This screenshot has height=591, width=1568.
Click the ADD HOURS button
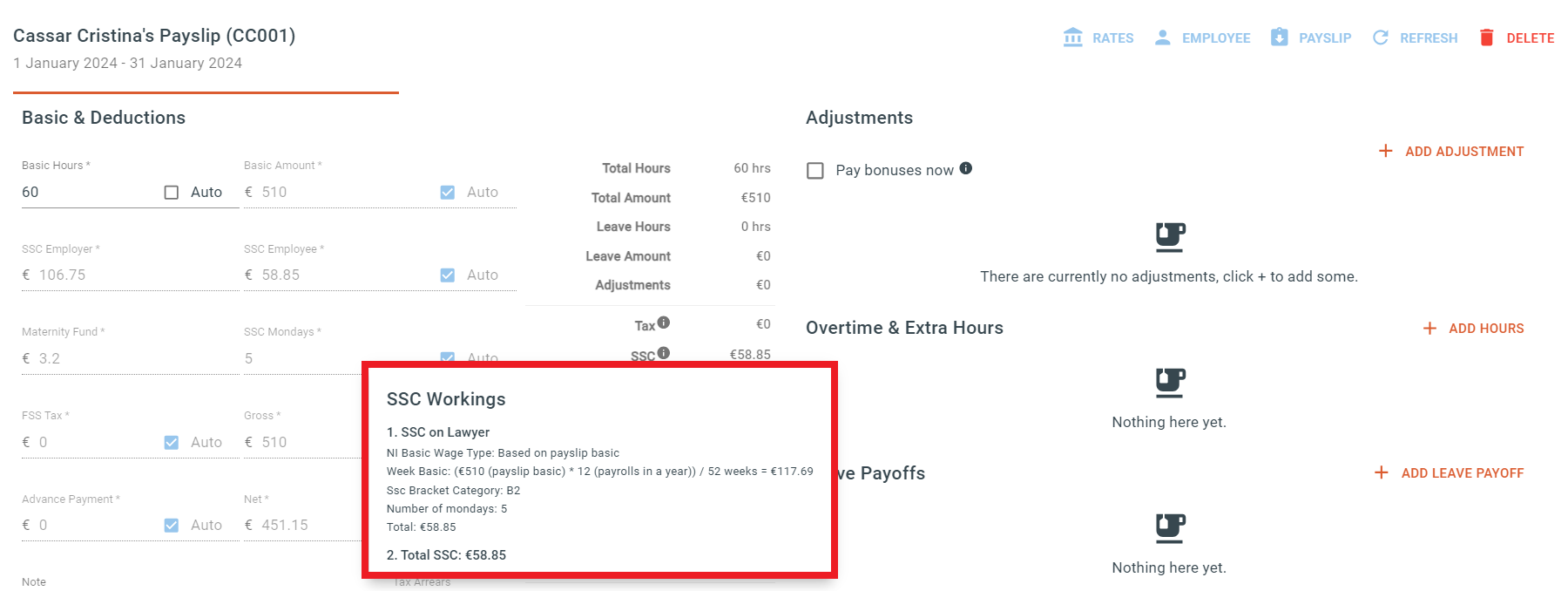[1473, 329]
